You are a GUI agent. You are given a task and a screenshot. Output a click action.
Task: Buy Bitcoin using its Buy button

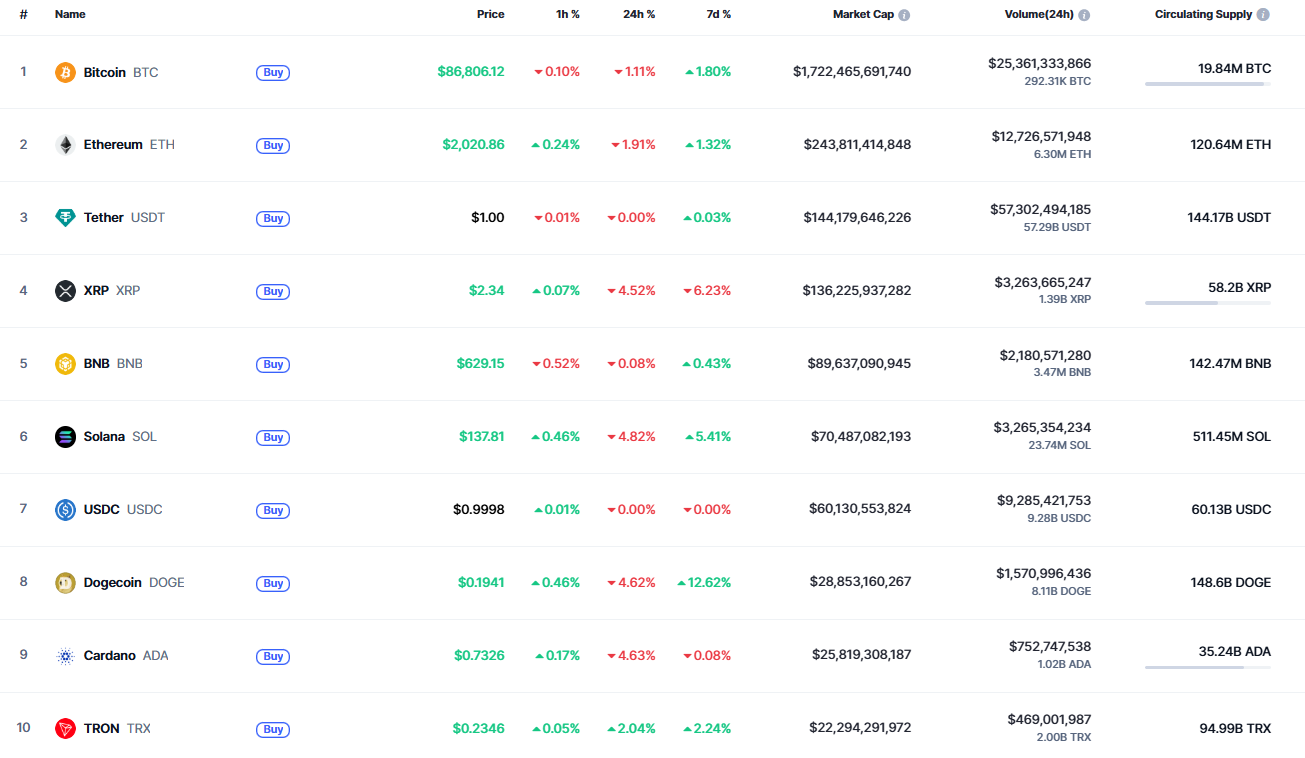pyautogui.click(x=273, y=73)
